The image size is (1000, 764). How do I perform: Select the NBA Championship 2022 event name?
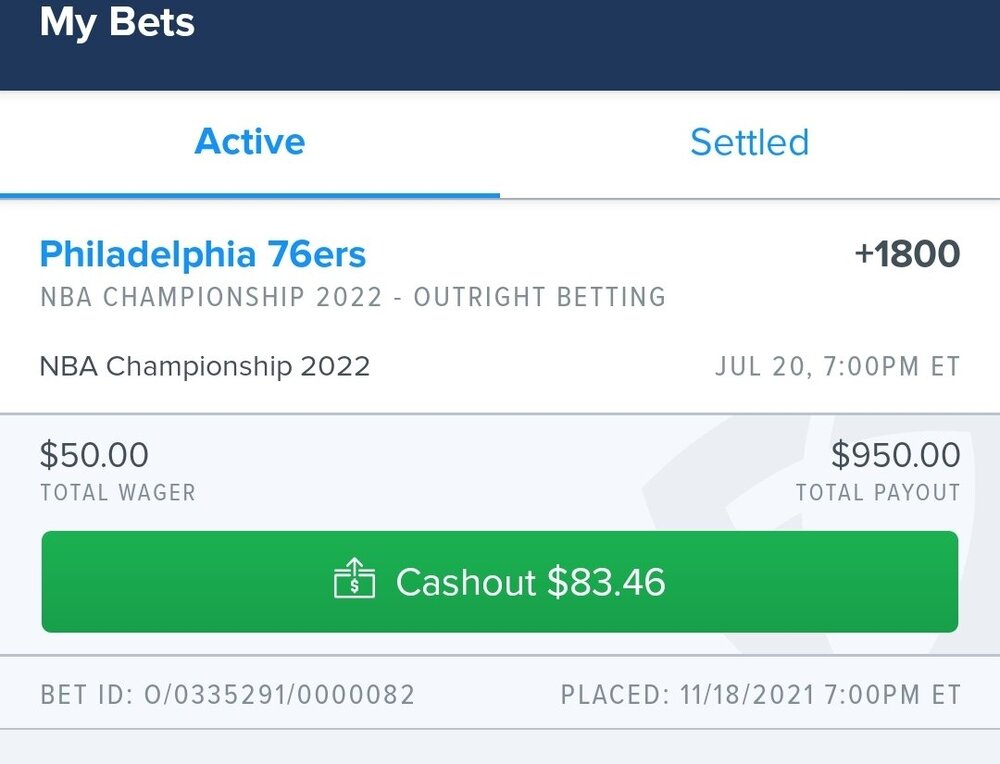204,366
